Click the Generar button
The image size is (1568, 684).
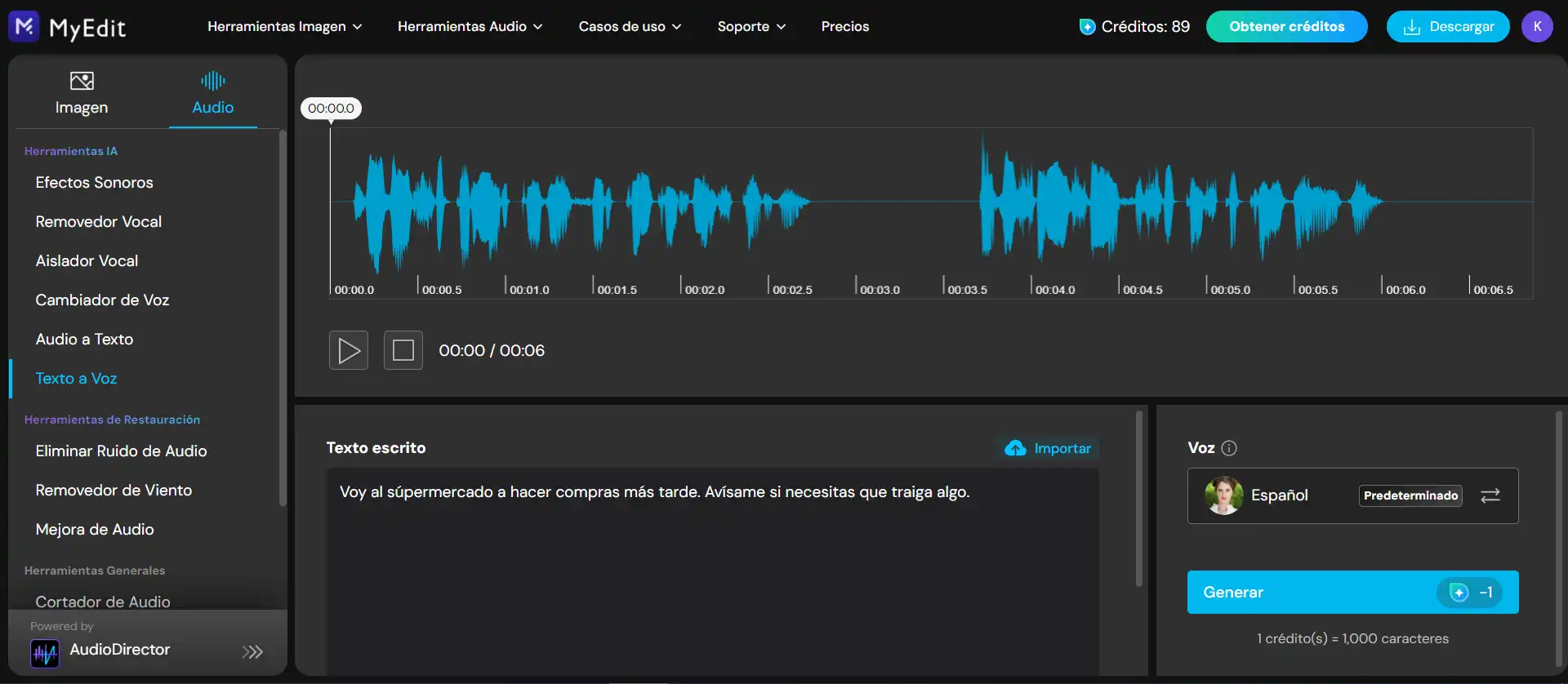click(1353, 592)
